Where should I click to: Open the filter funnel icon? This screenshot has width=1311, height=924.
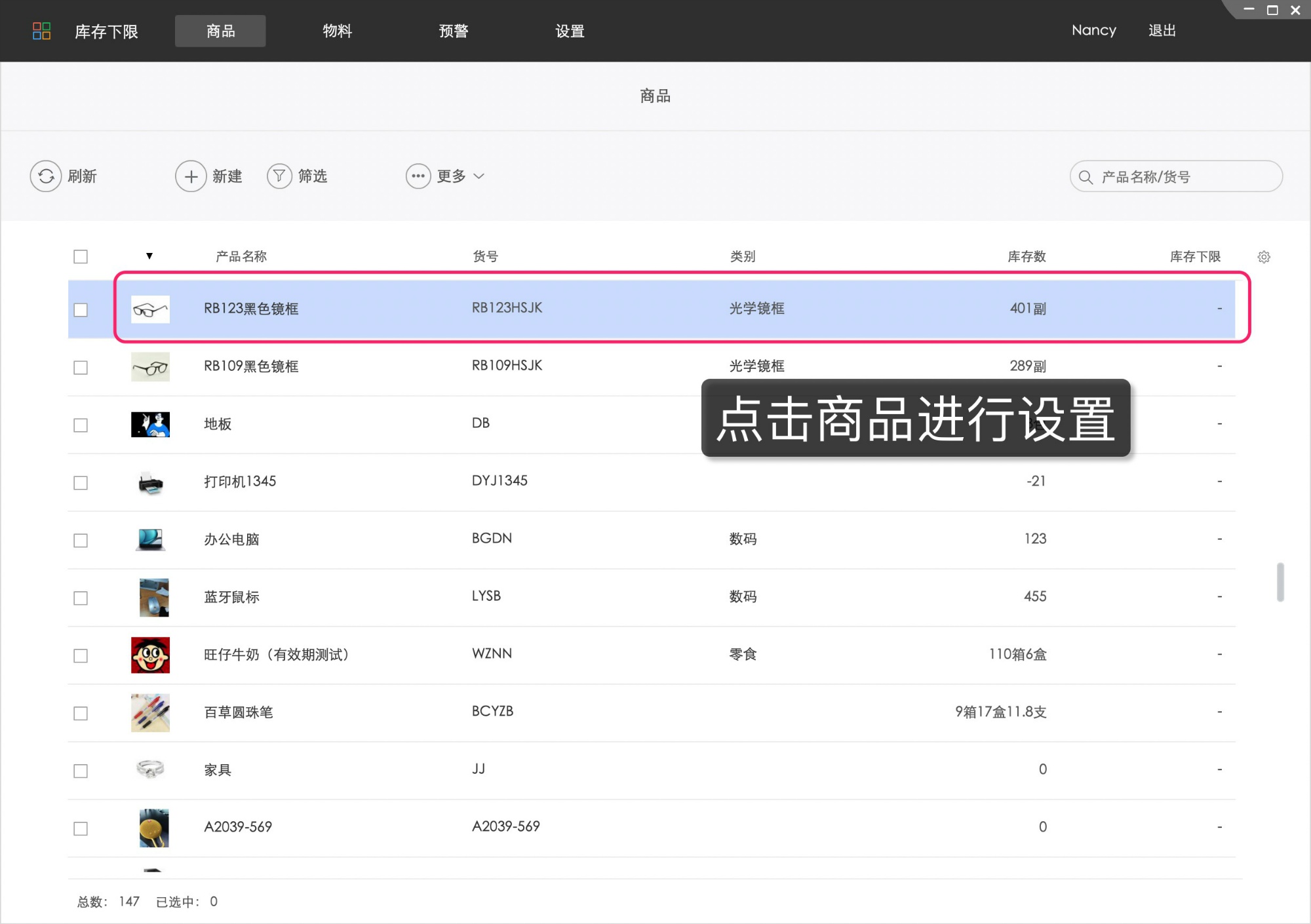click(x=279, y=176)
